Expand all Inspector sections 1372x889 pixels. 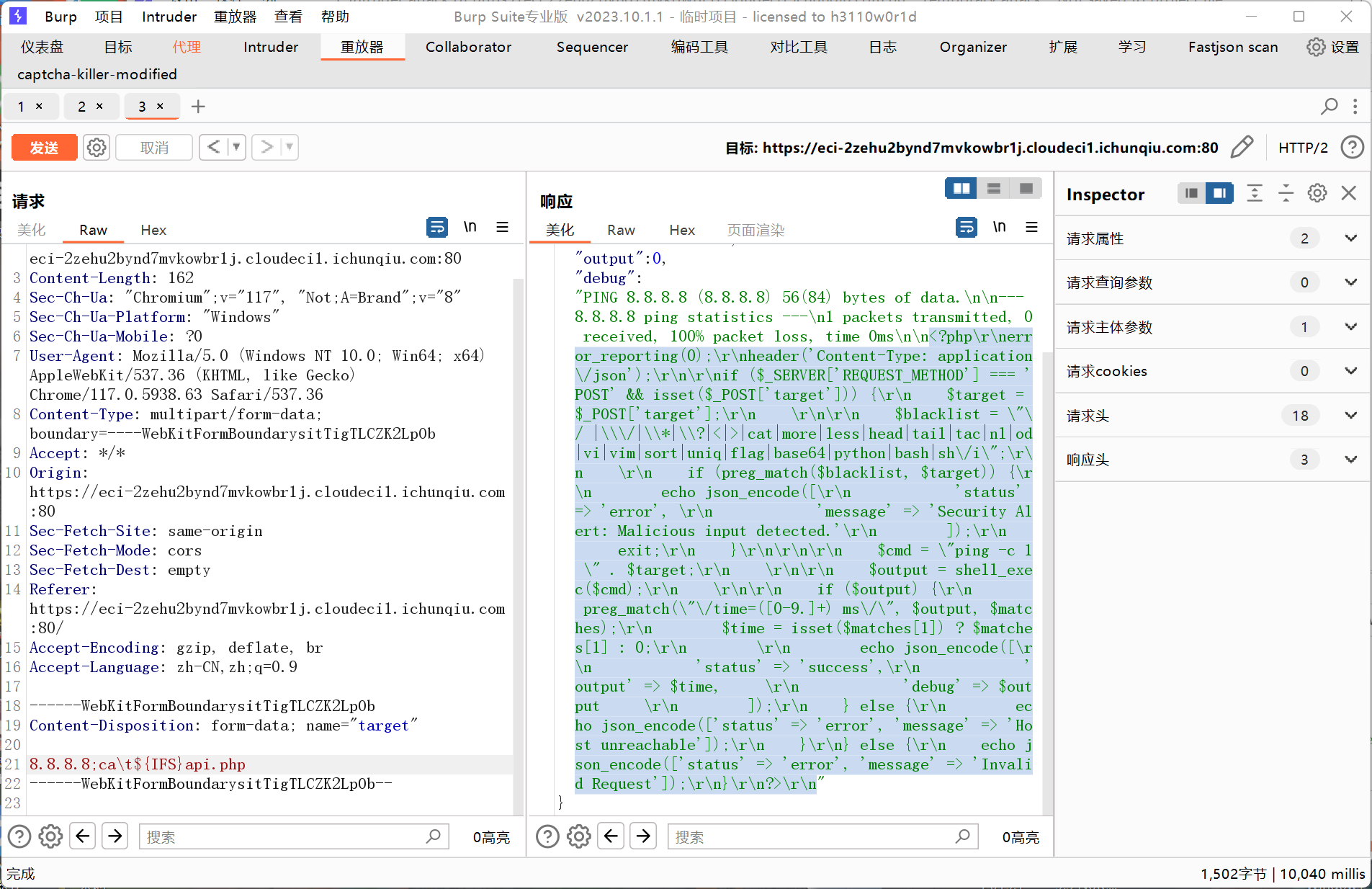coord(1255,193)
